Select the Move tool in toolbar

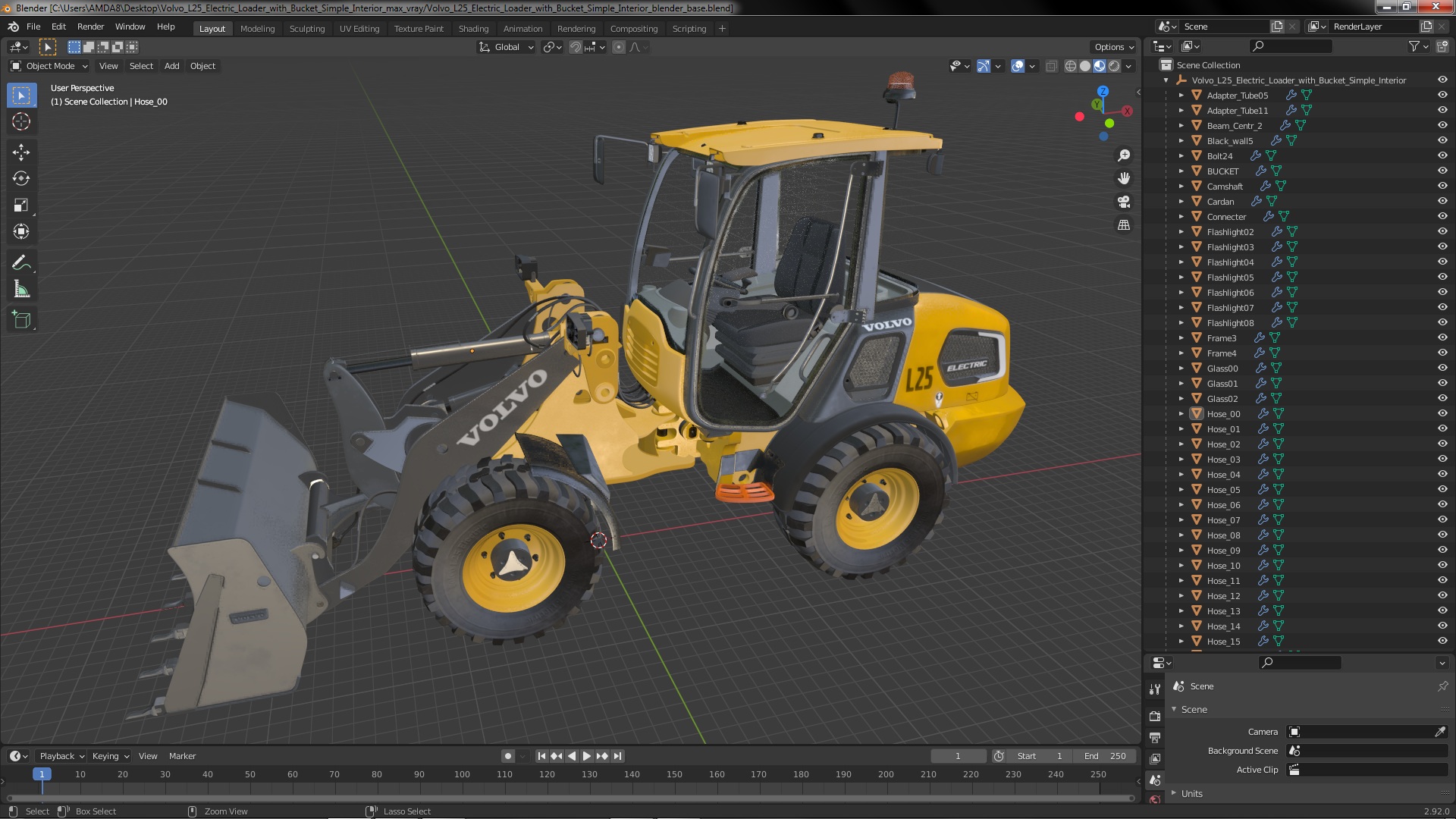pos(21,152)
